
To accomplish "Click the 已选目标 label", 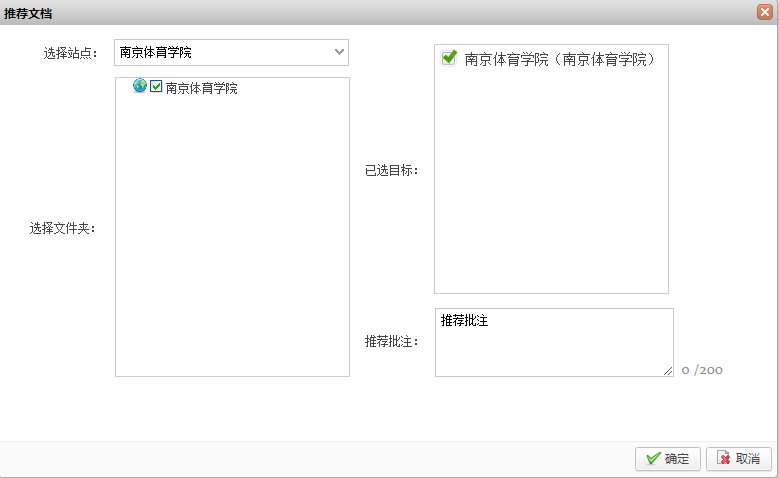I will click(x=391, y=170).
